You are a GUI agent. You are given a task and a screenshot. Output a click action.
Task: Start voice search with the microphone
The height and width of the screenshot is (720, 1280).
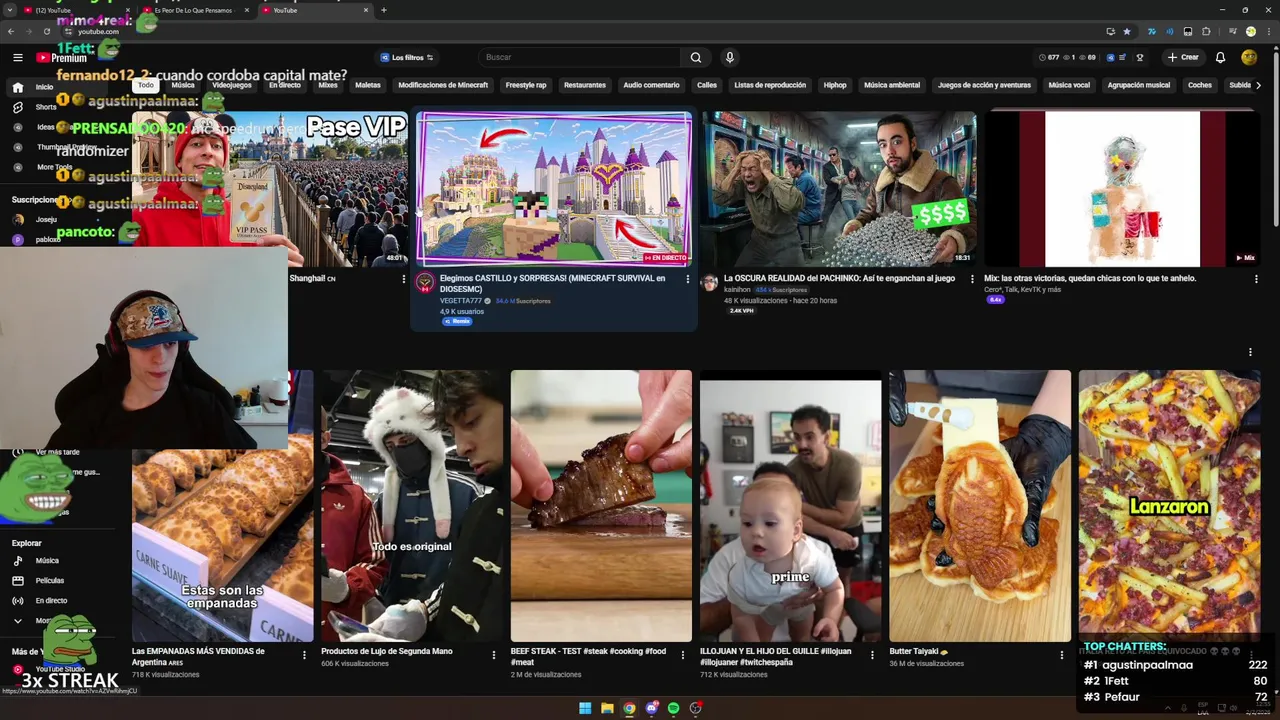[730, 57]
